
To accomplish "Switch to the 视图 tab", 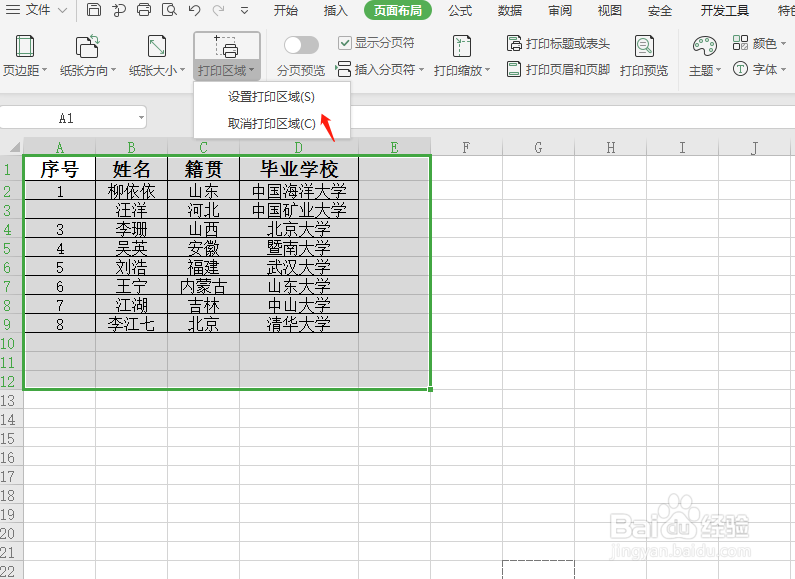I will tap(609, 10).
